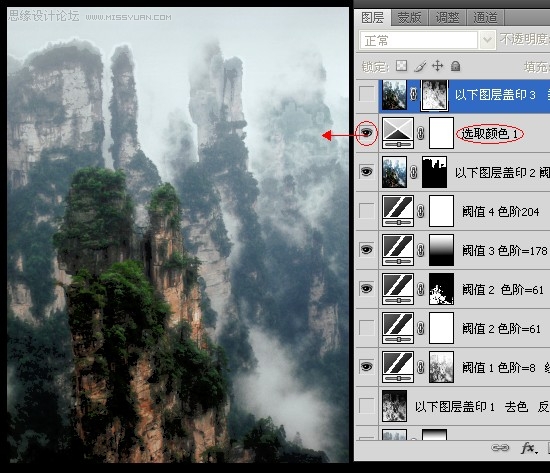
Task: Select the 以下图层盖印 2 black mask
Action: 435,172
